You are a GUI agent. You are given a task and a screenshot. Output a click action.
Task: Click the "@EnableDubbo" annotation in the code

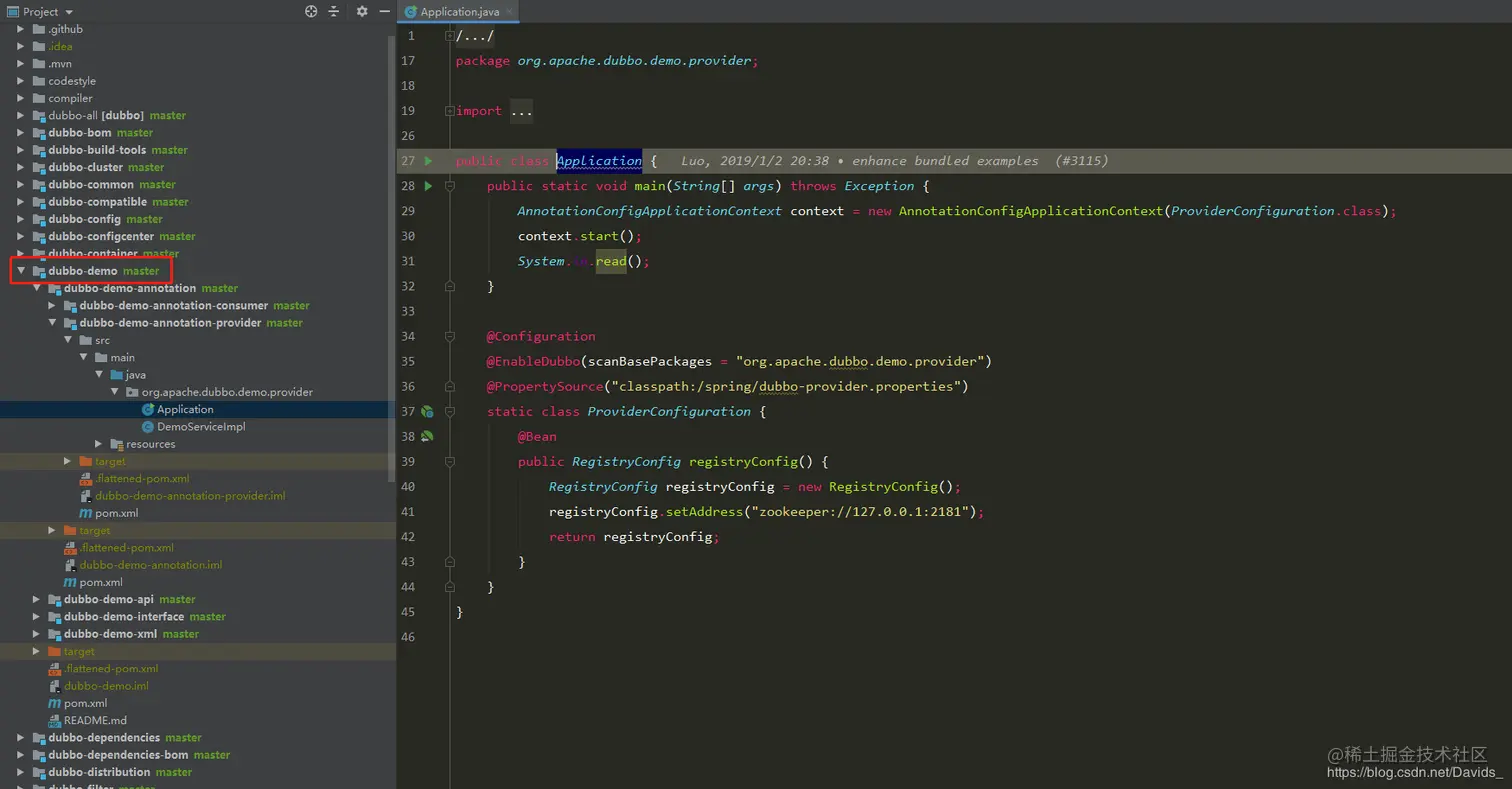point(533,361)
